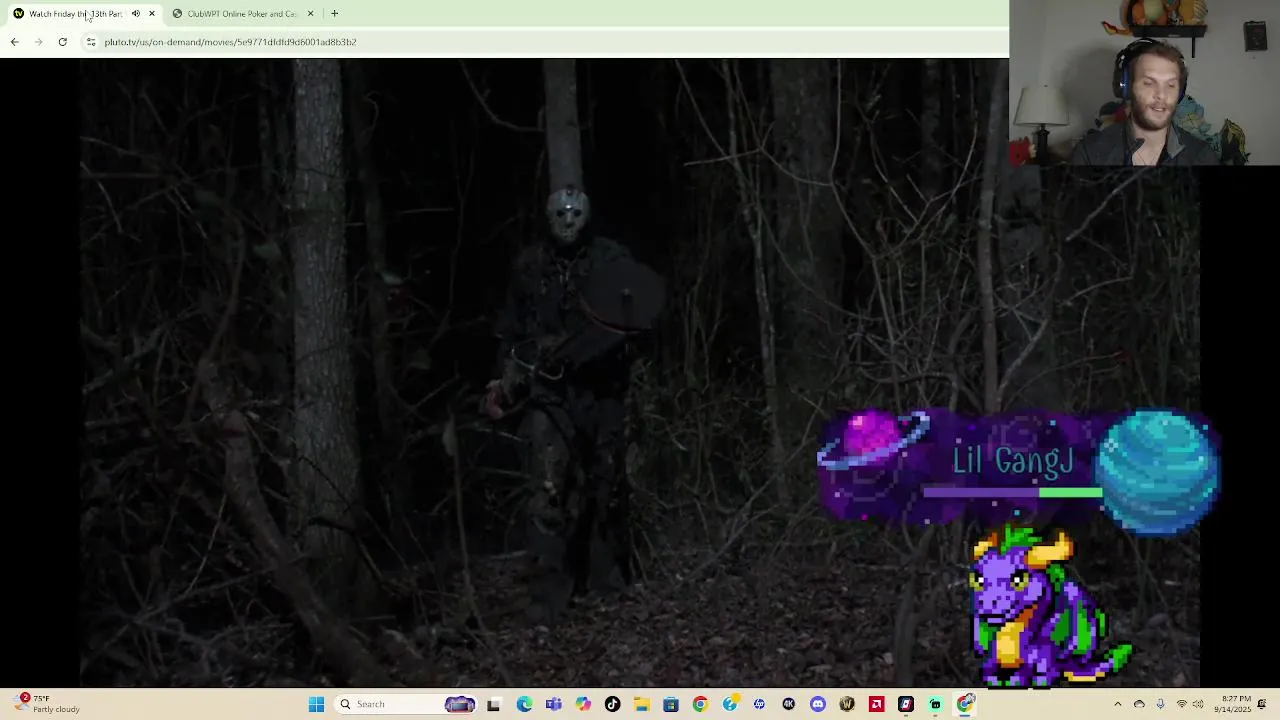Close the ClubWPT Online Poker tab
The image size is (1280, 720).
click(310, 14)
